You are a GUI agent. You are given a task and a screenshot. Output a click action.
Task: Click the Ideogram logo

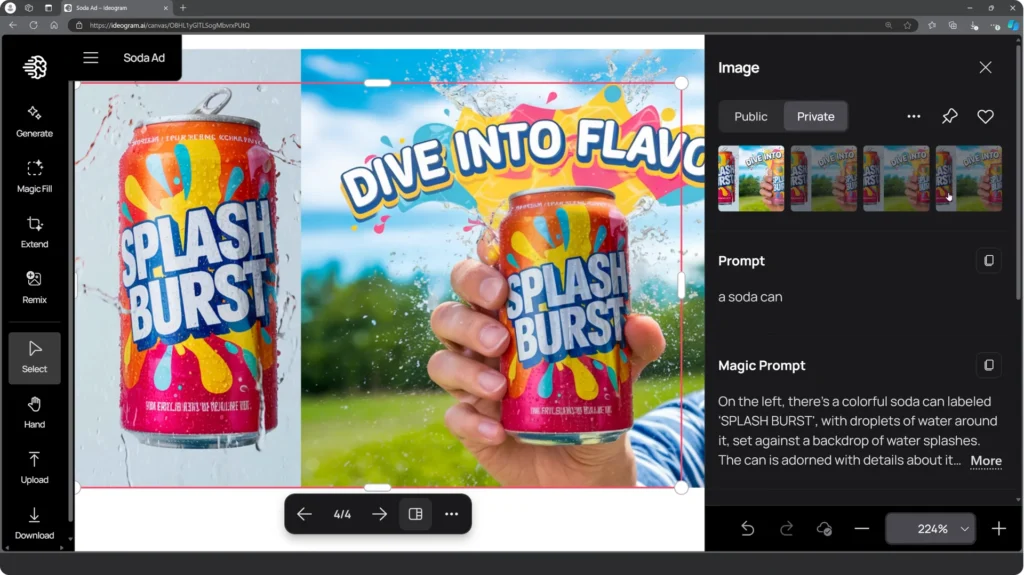point(35,67)
